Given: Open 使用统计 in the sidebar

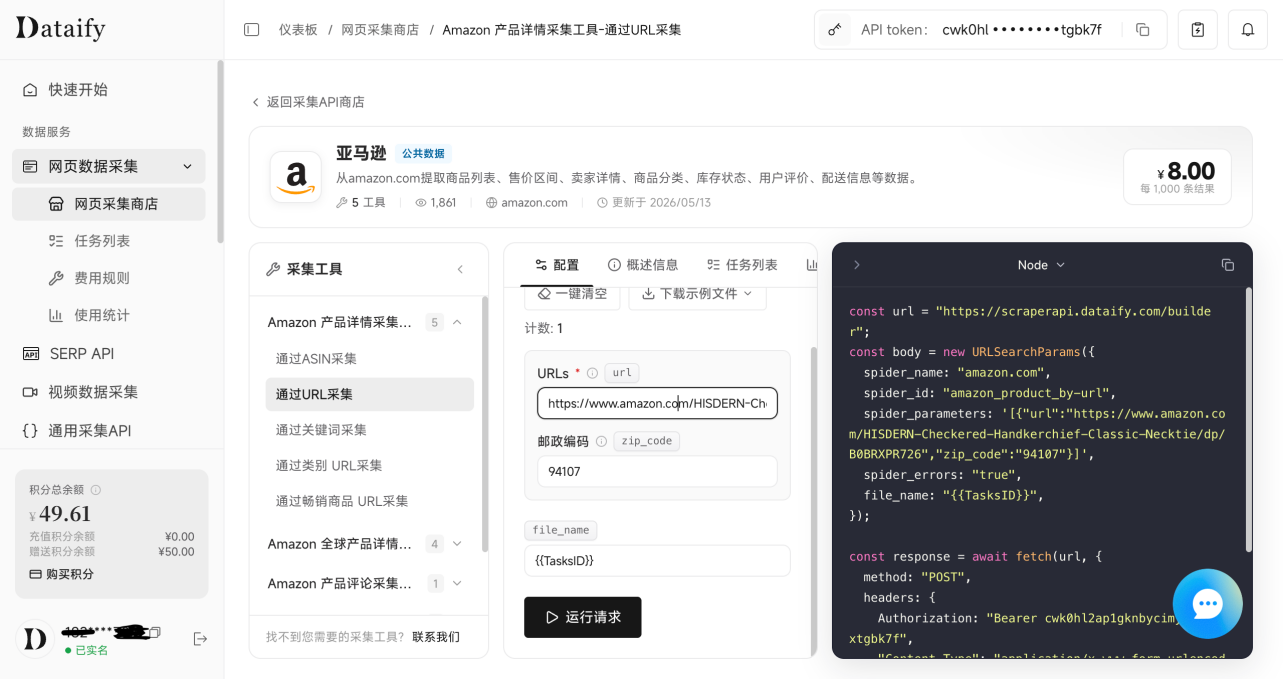Looking at the screenshot, I should 109,315.
